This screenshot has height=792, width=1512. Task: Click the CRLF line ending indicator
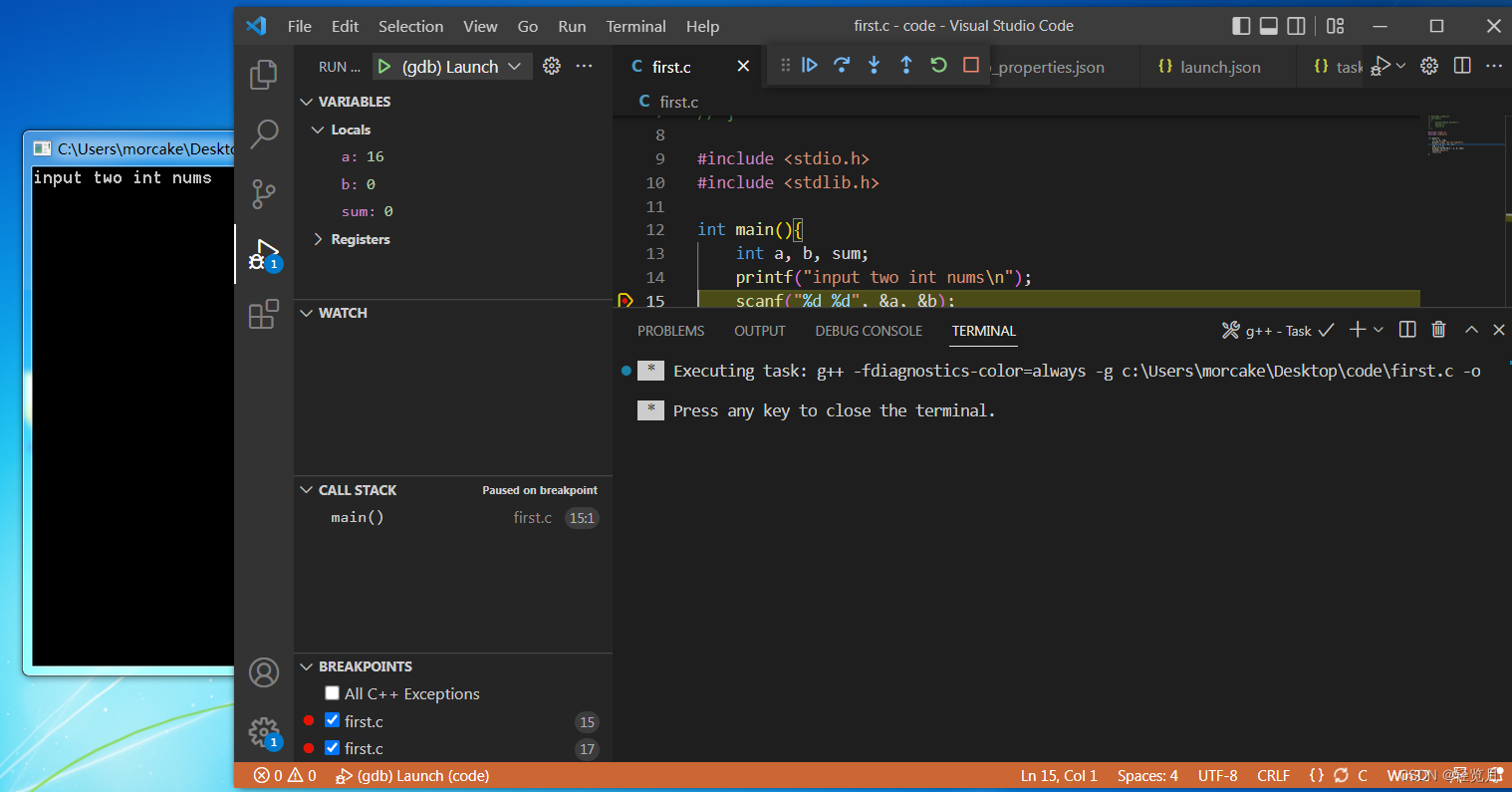(x=1273, y=775)
